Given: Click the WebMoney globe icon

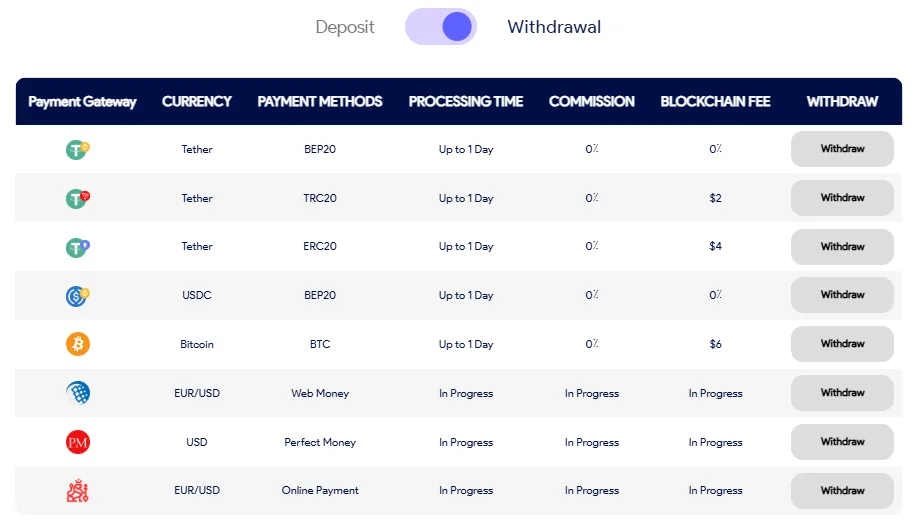Looking at the screenshot, I should pyautogui.click(x=78, y=393).
